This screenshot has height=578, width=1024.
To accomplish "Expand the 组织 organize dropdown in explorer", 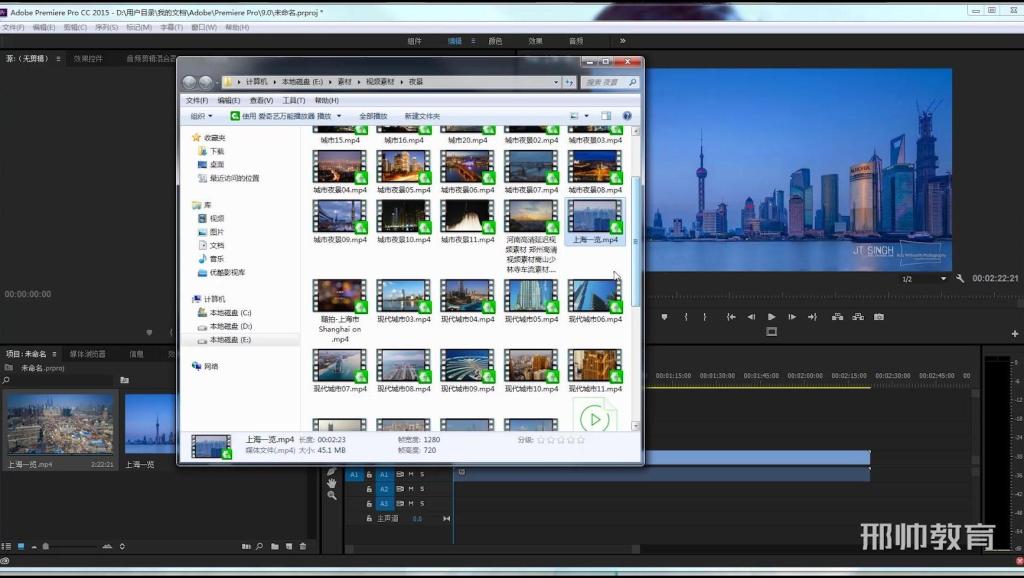I will pyautogui.click(x=201, y=116).
